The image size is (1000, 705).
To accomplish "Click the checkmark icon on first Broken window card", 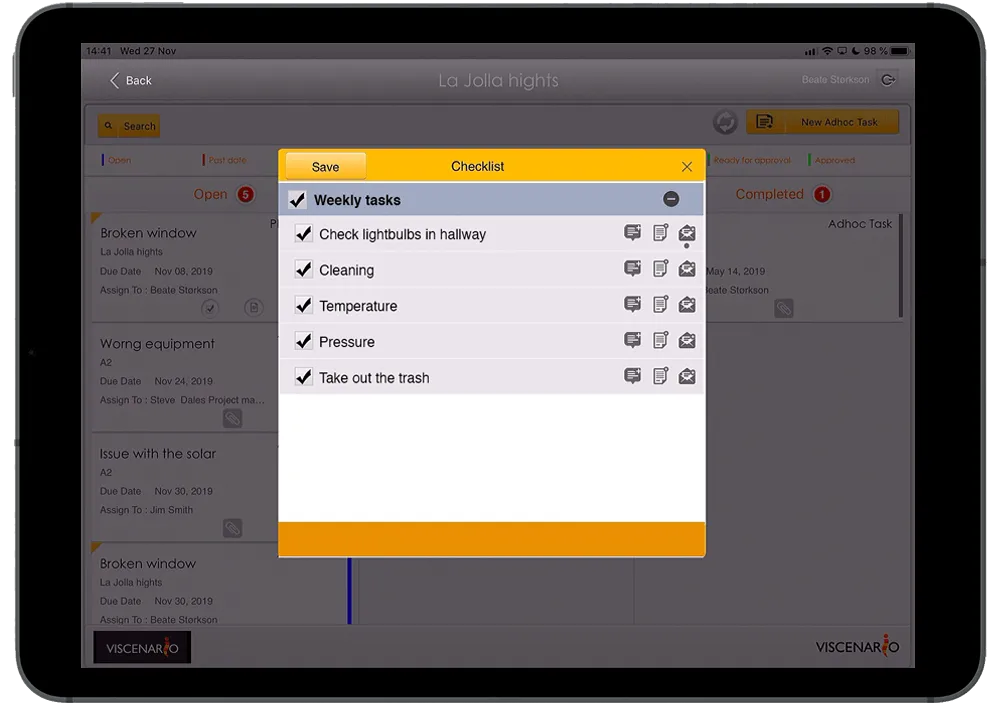I will coord(210,308).
